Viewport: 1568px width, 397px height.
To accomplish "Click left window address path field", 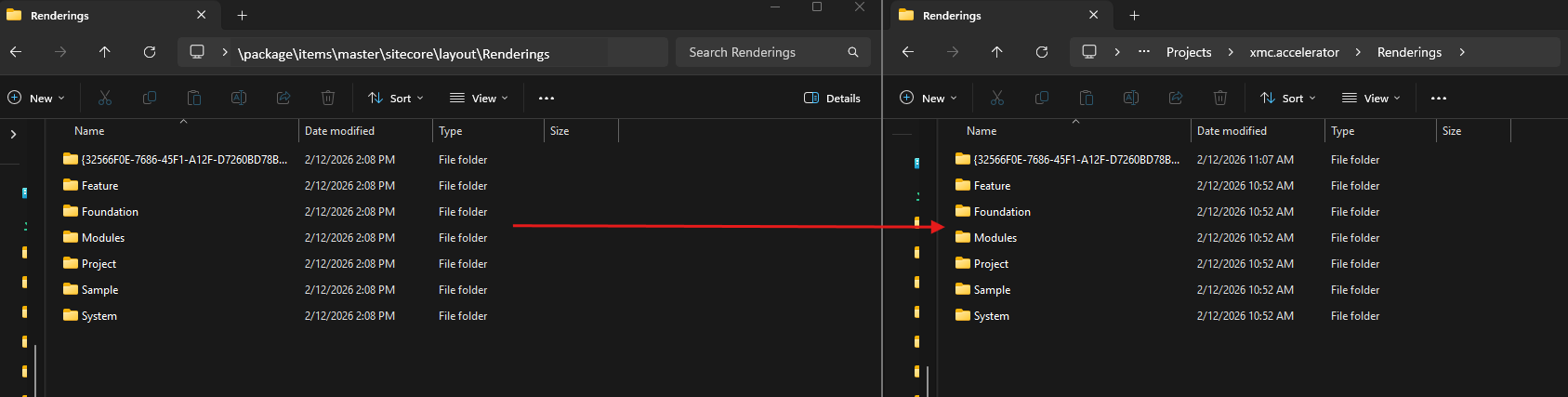I will click(423, 52).
